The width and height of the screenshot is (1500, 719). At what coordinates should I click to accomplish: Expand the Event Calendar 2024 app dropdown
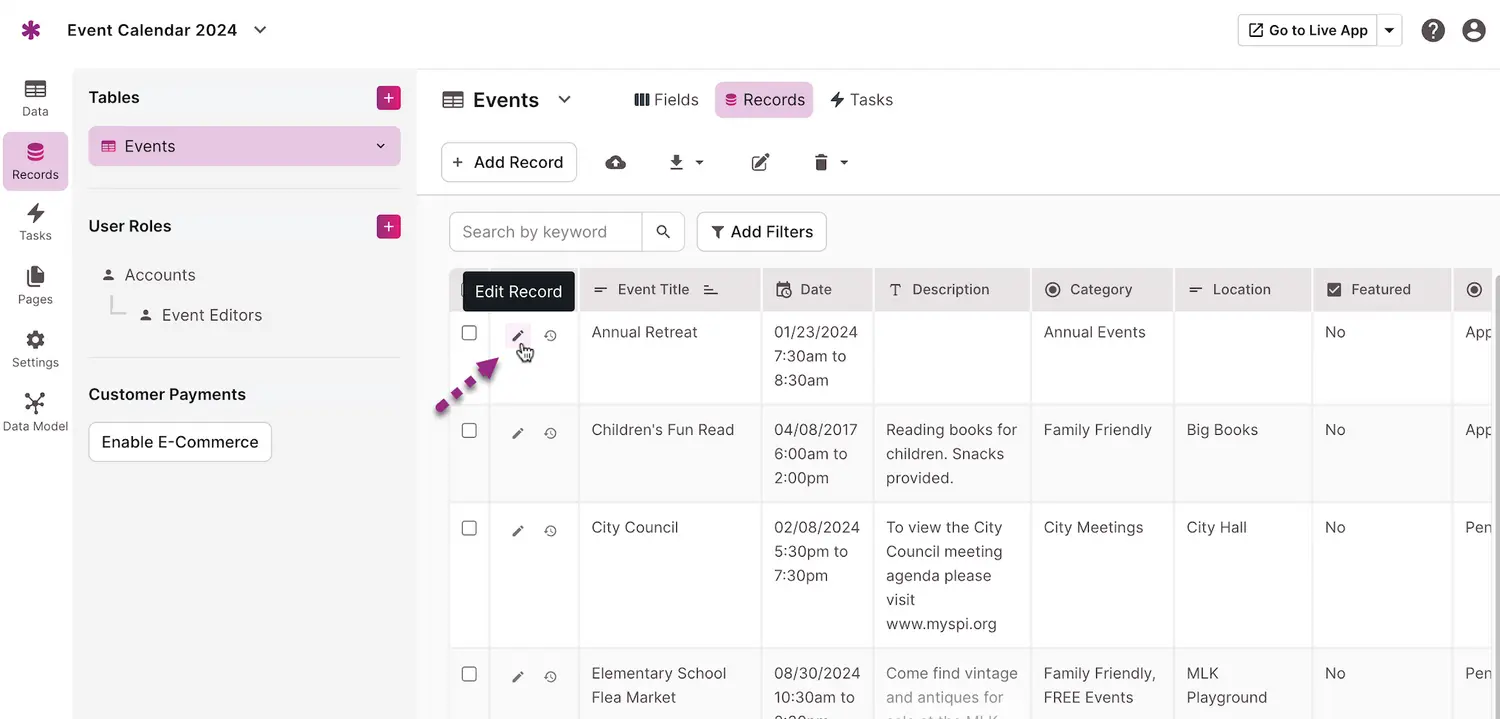[x=260, y=30]
